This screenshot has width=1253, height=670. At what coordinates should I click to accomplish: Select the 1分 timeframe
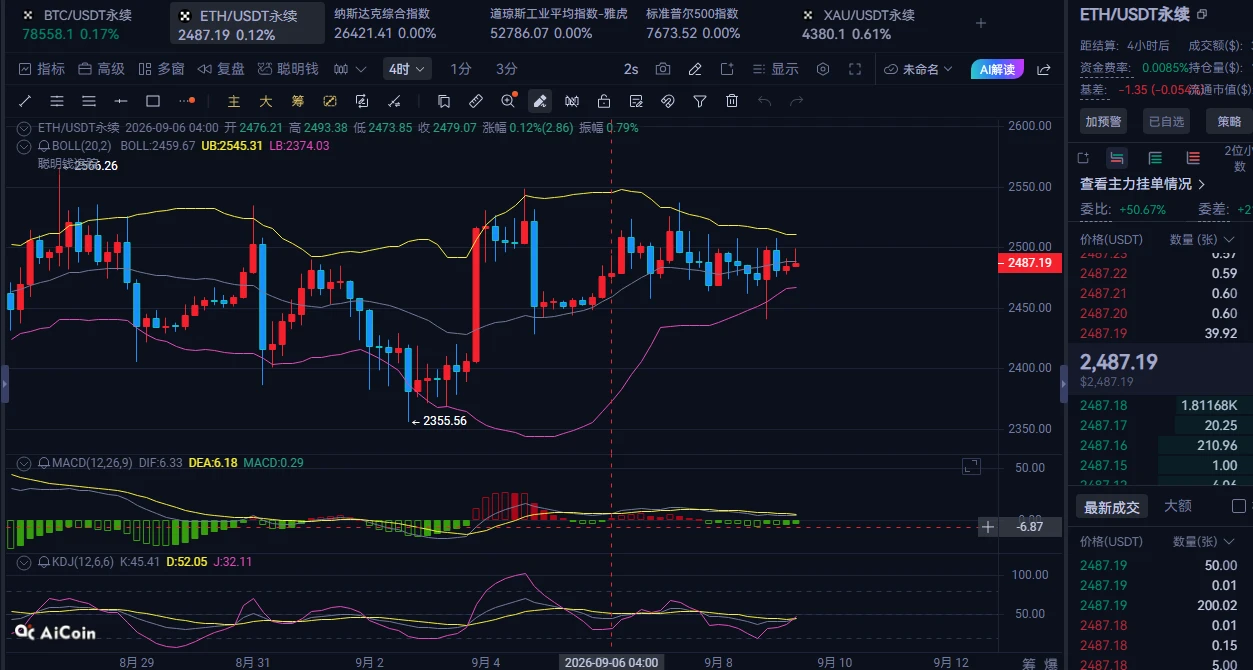click(460, 69)
